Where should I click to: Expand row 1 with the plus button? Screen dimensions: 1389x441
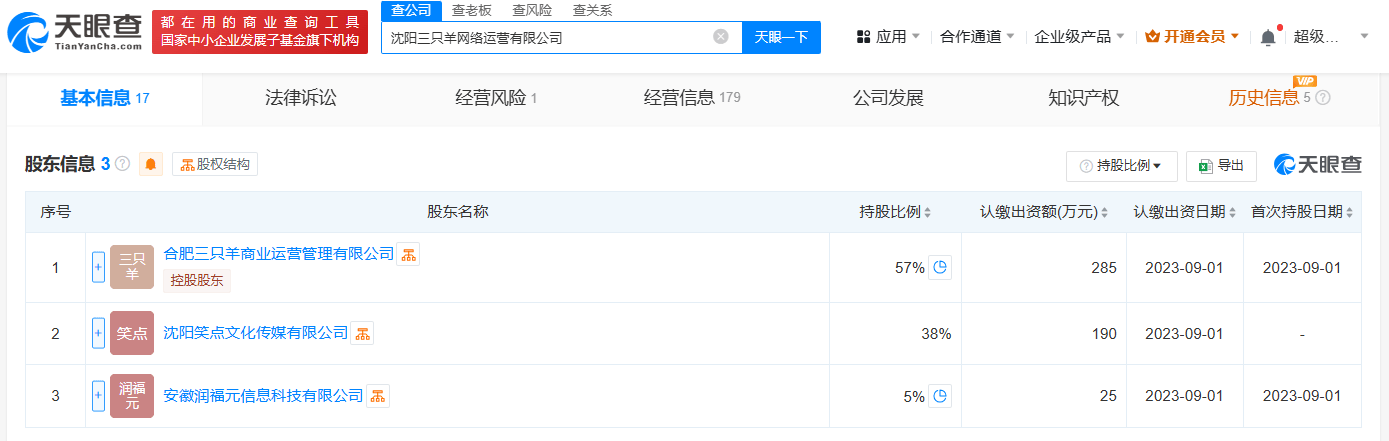[x=98, y=267]
